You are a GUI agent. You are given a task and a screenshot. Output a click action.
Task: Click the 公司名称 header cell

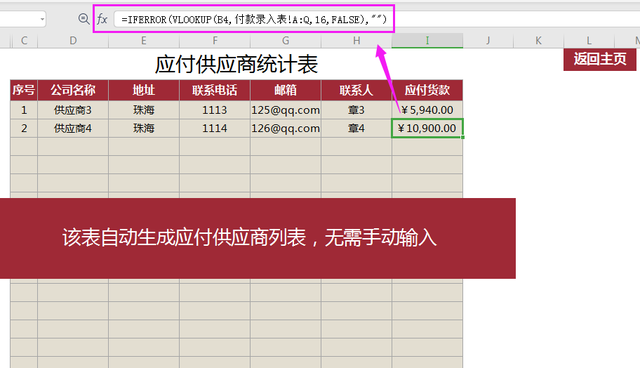(73, 90)
